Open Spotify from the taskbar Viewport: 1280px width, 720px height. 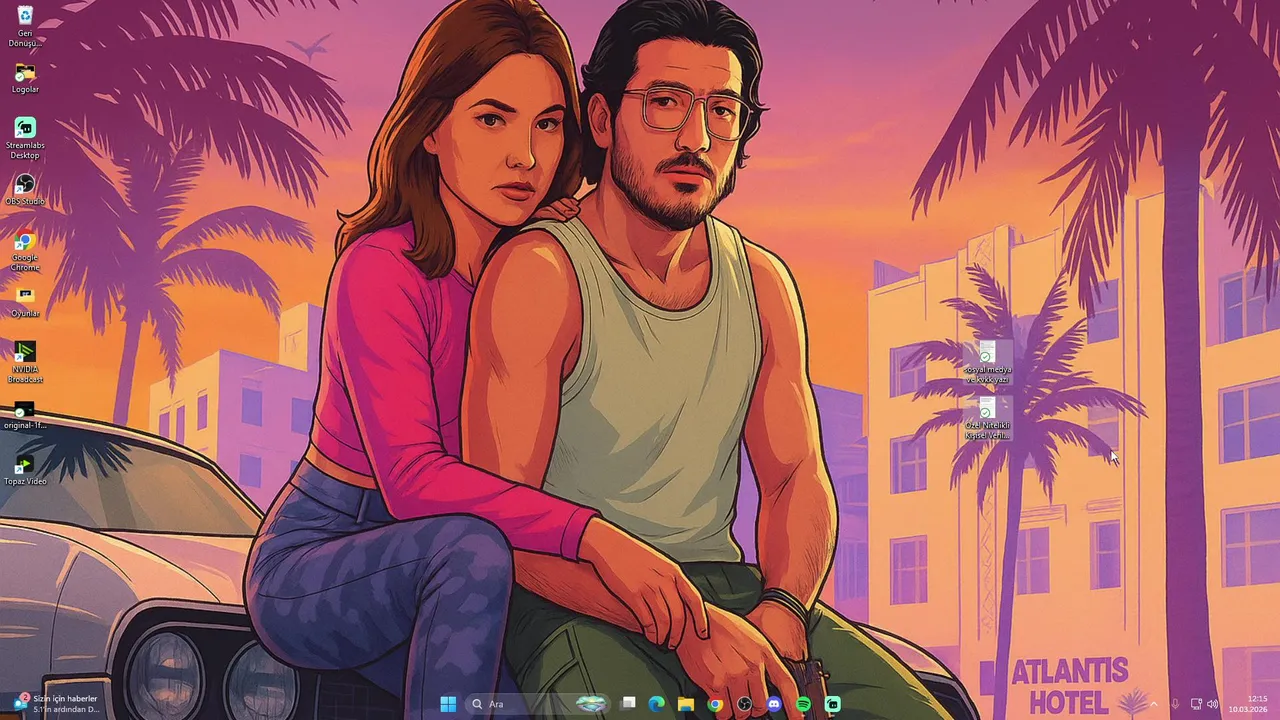point(803,704)
